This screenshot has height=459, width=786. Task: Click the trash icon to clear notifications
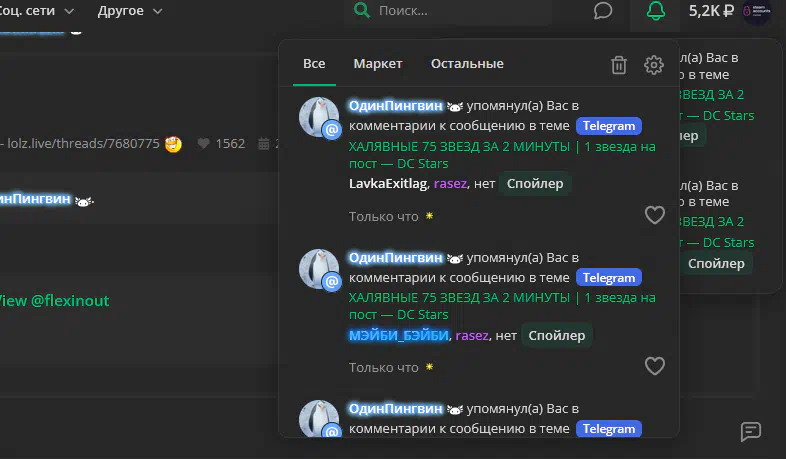(619, 65)
